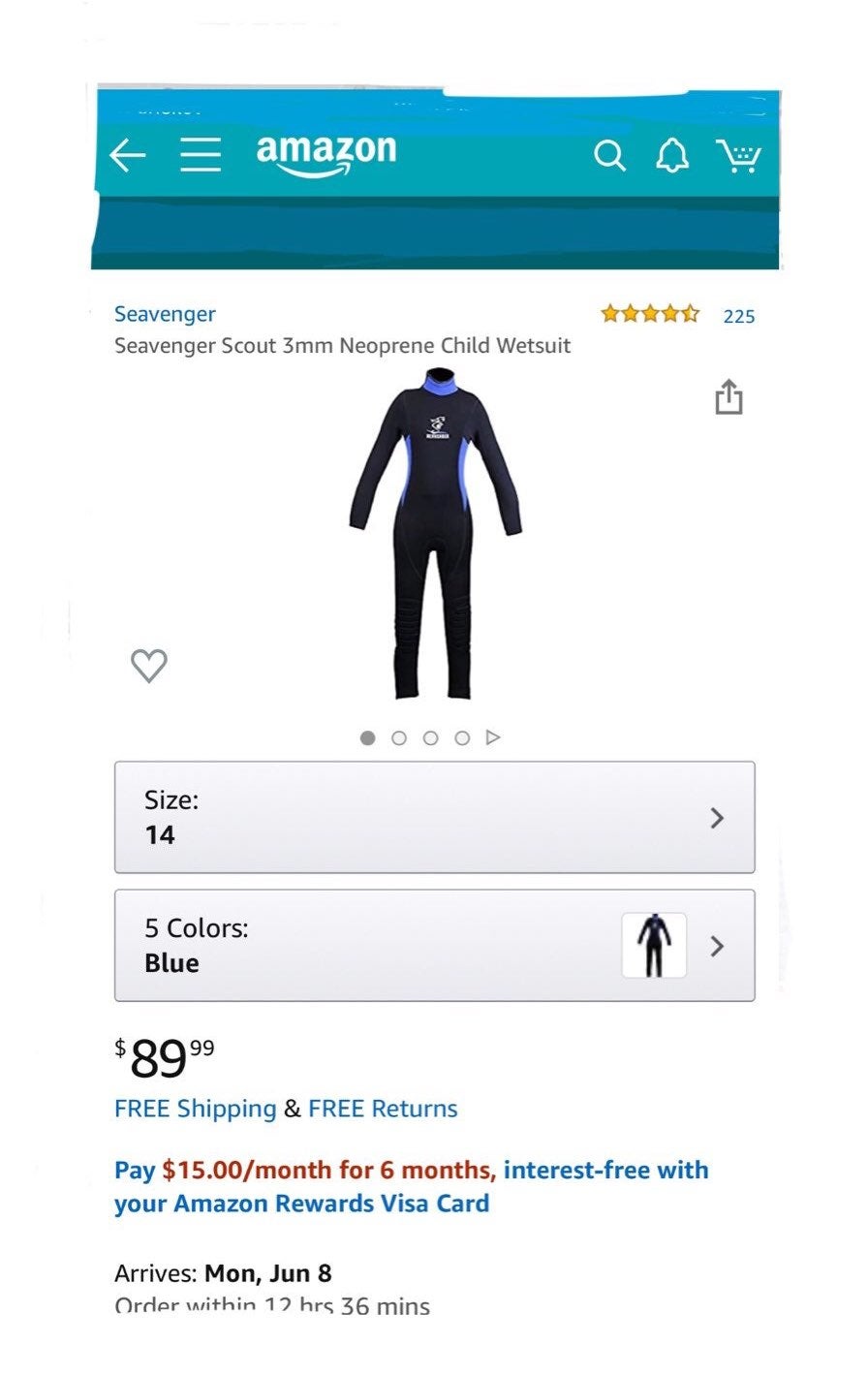This screenshot has width=868, height=1377.
Task: Open FREE Shipping details
Action: pyautogui.click(x=196, y=1109)
